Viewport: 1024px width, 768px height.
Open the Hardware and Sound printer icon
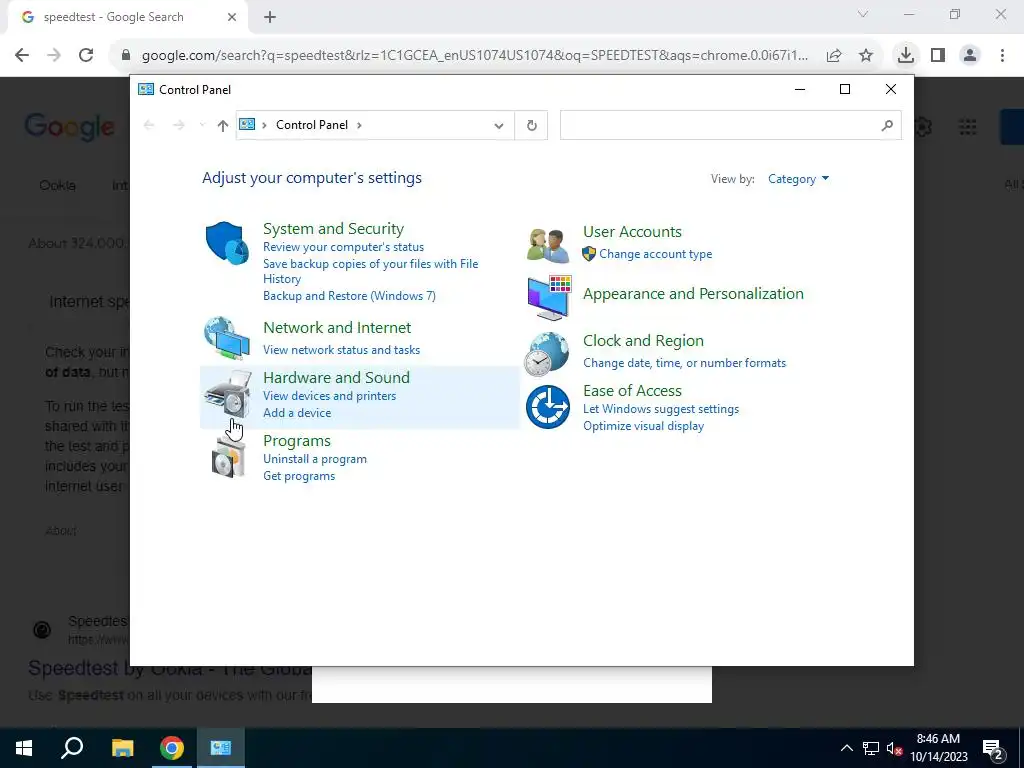click(227, 394)
